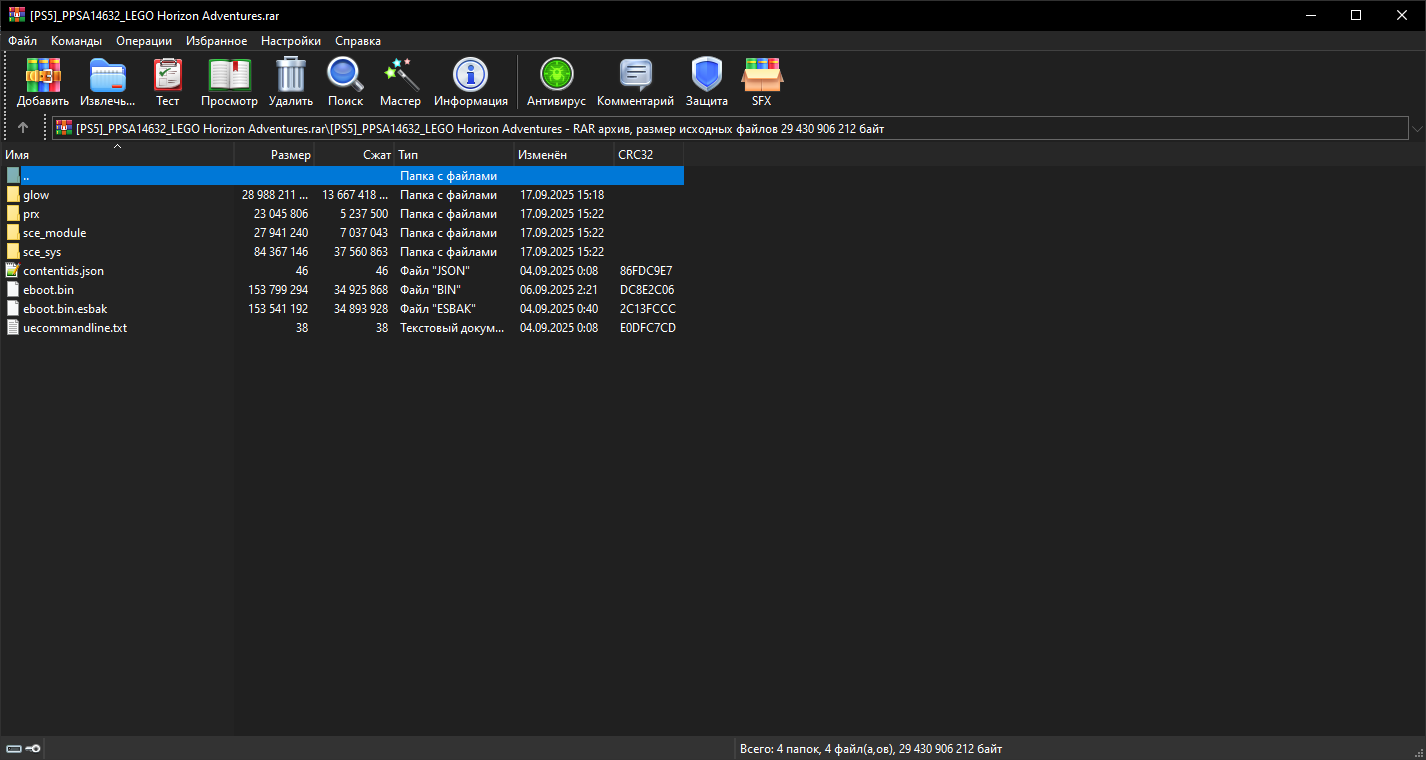Open the Избранное menu
Viewport: 1426px width, 760px height.
(x=216, y=41)
